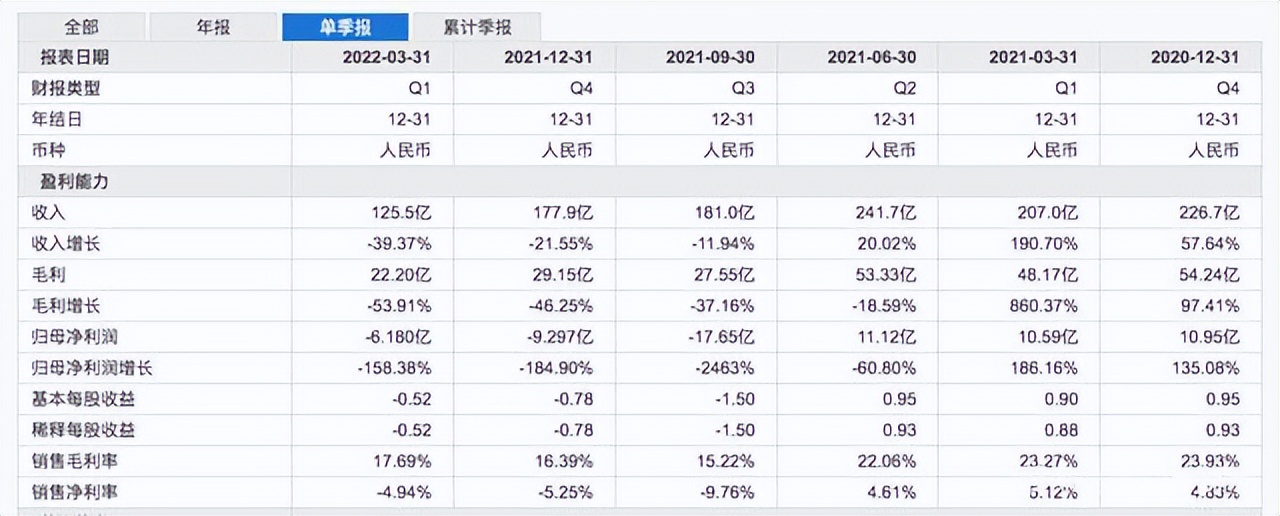This screenshot has width=1280, height=516.
Task: Select the 2021-09-30 date column header
Action: (x=710, y=57)
